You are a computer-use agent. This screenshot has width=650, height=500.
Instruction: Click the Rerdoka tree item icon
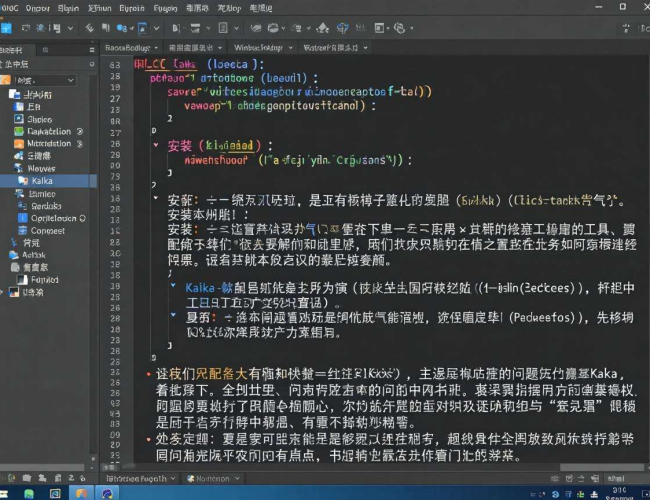pyautogui.click(x=22, y=206)
